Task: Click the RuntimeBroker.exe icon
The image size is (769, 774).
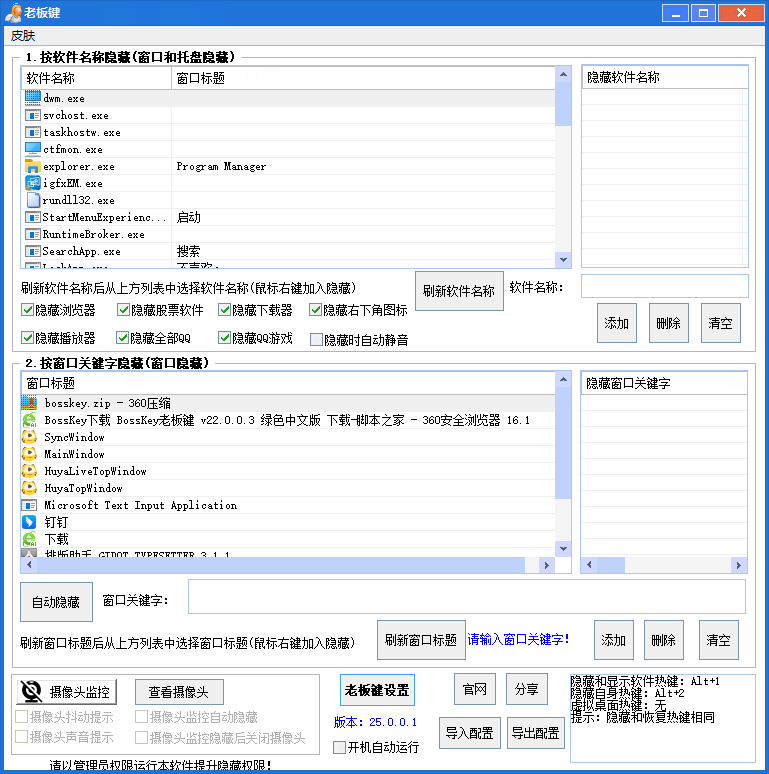Action: 33,234
